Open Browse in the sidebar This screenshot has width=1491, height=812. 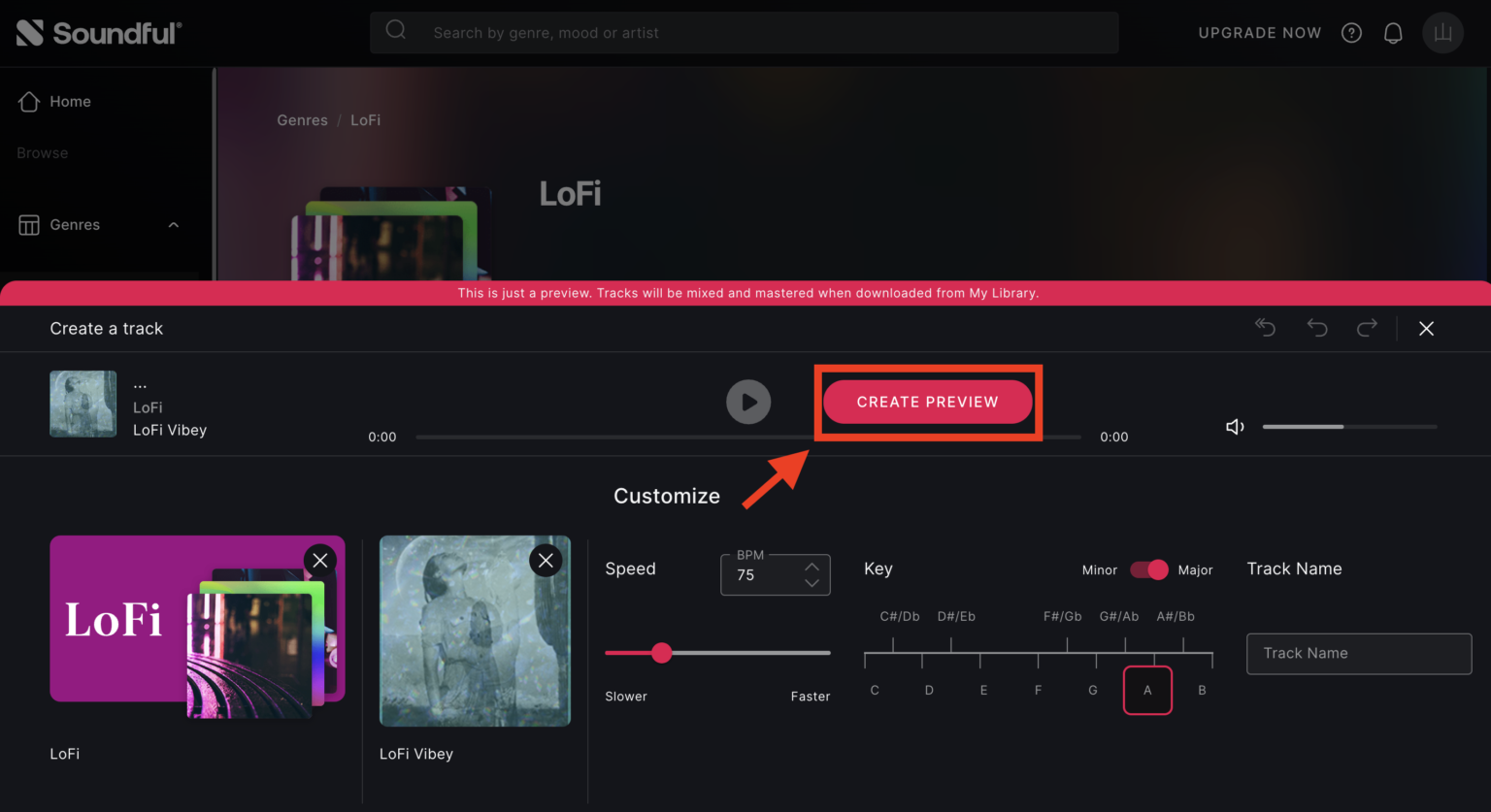tap(43, 152)
